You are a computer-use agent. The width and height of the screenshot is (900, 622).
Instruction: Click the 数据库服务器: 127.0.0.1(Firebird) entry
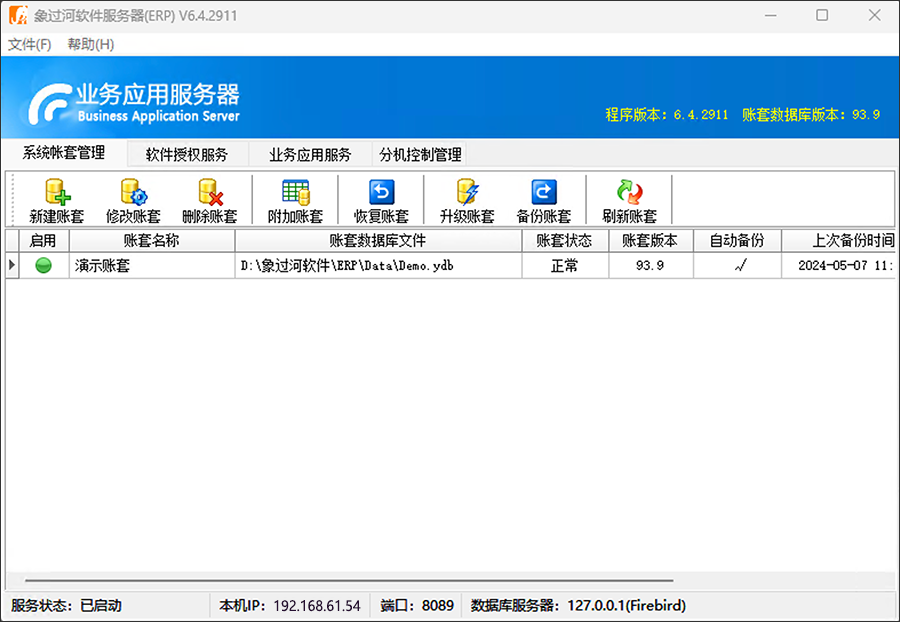[x=579, y=605]
